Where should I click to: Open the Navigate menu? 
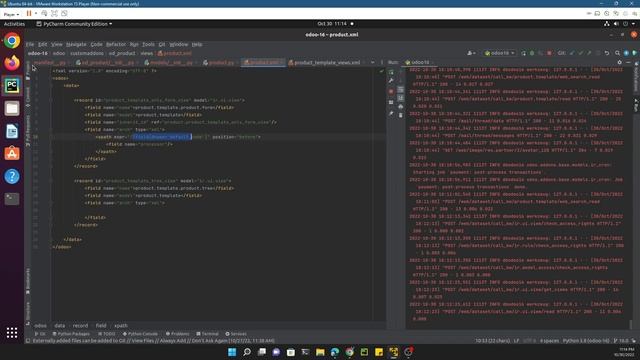(x=76, y=44)
